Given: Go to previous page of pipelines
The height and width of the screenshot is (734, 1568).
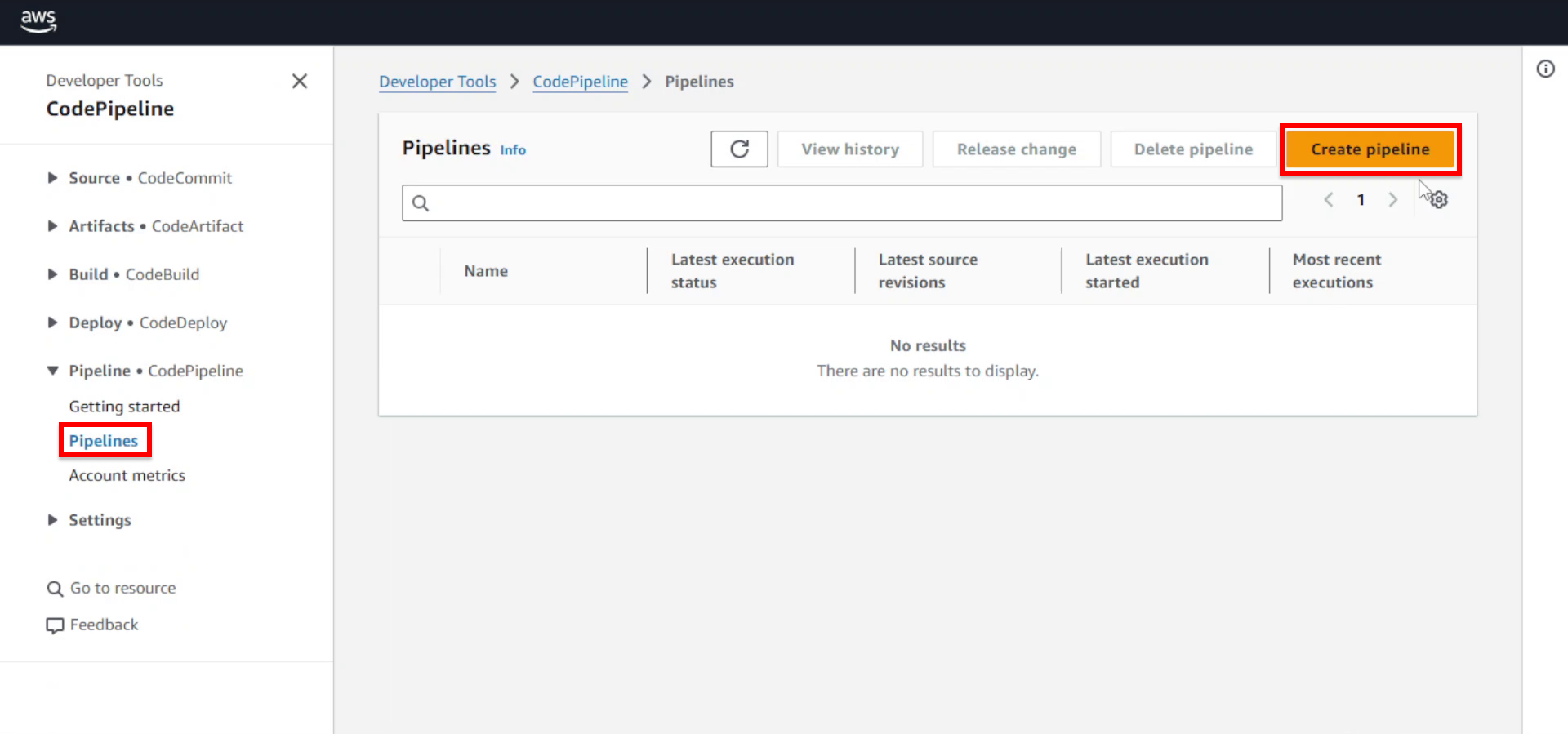Looking at the screenshot, I should pyautogui.click(x=1329, y=199).
